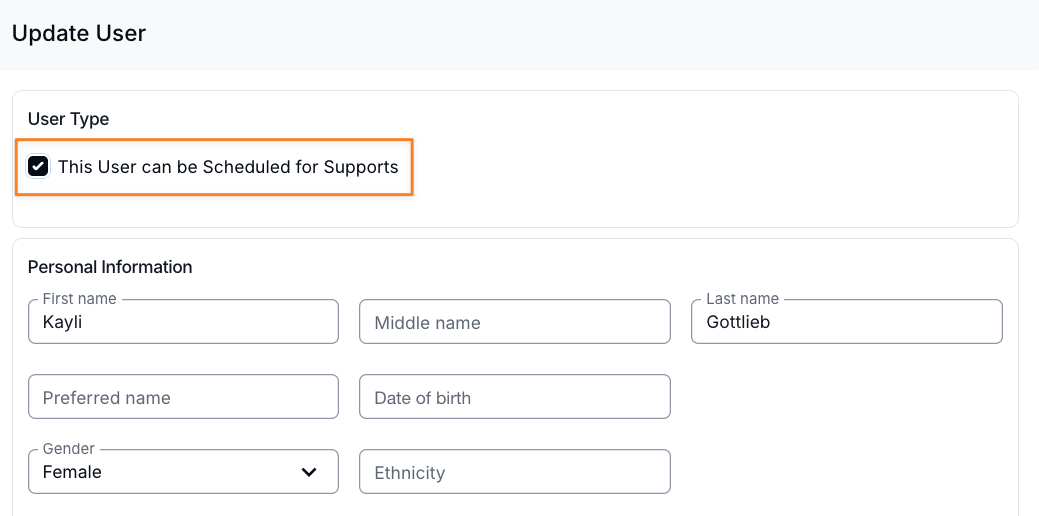Click the checkmark icon in User Type
The height and width of the screenshot is (516, 1039).
click(38, 166)
